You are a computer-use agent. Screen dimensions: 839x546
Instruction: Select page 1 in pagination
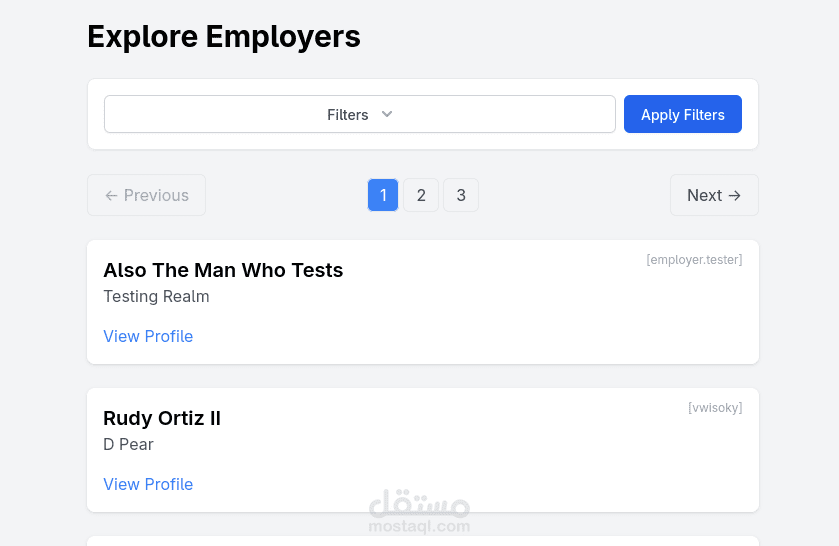(x=383, y=195)
